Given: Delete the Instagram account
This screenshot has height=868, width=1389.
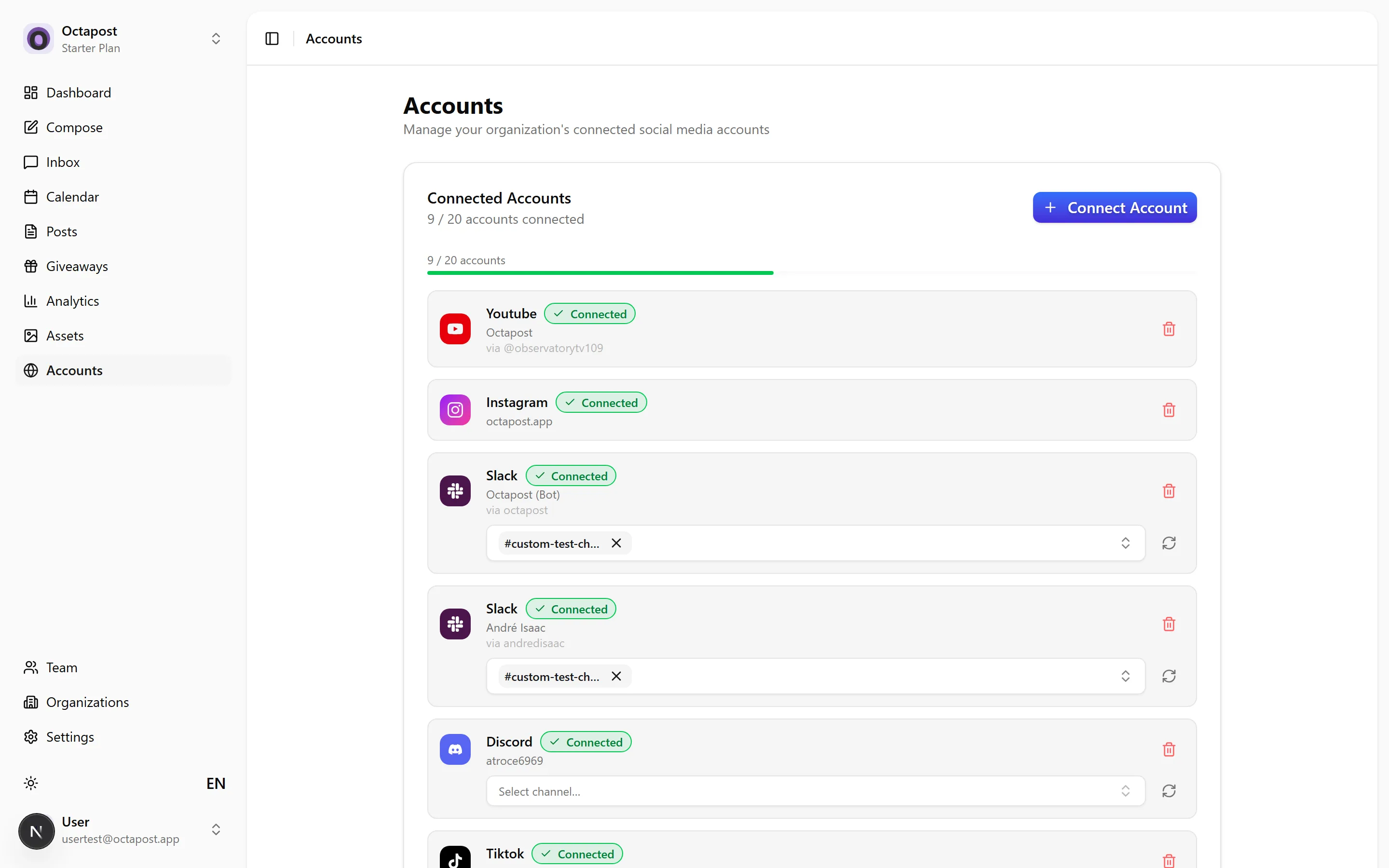Looking at the screenshot, I should click(x=1169, y=410).
